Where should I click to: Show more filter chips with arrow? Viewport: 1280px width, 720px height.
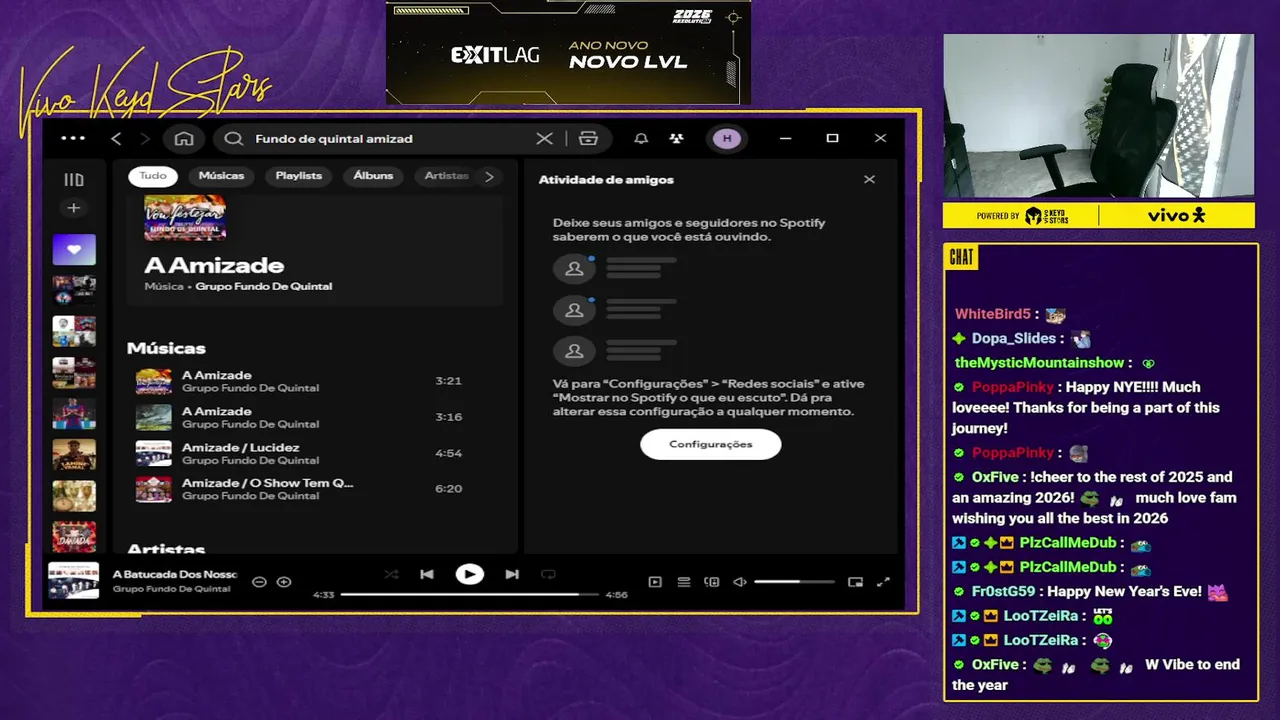tap(489, 176)
